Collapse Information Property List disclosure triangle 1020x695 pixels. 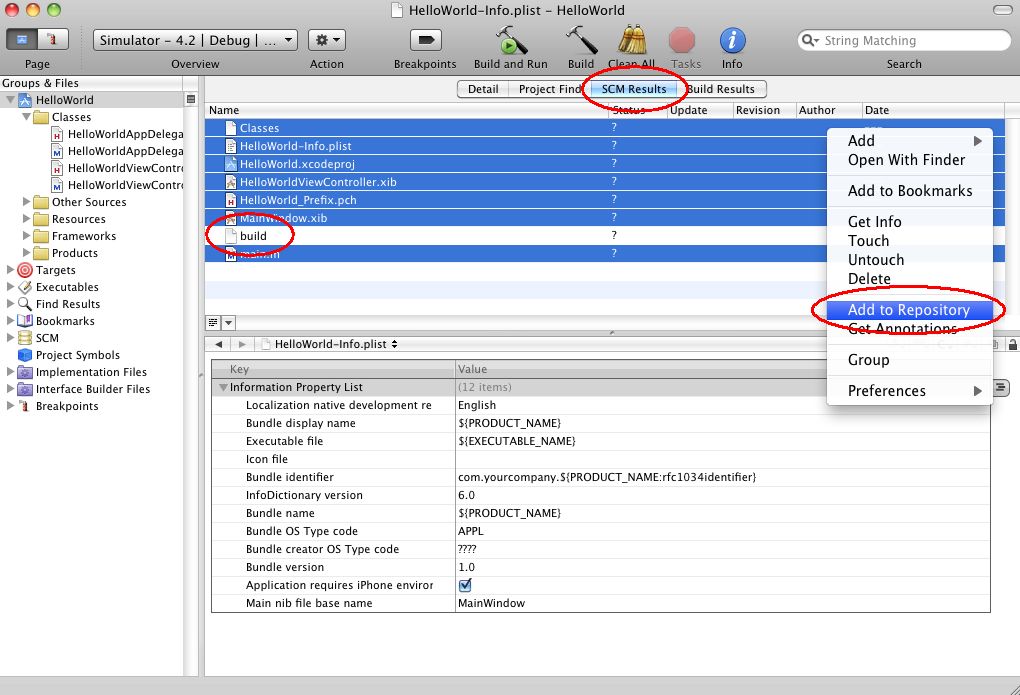pos(223,387)
